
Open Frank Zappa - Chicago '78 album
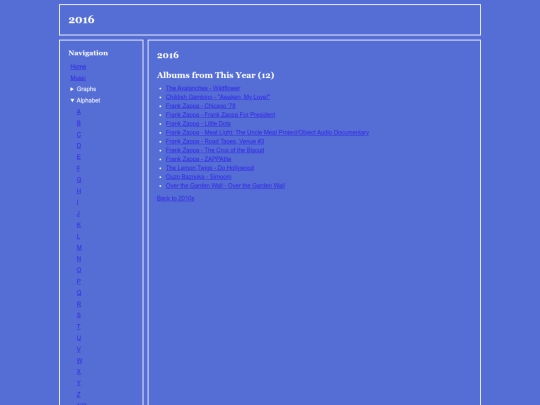pos(200,106)
